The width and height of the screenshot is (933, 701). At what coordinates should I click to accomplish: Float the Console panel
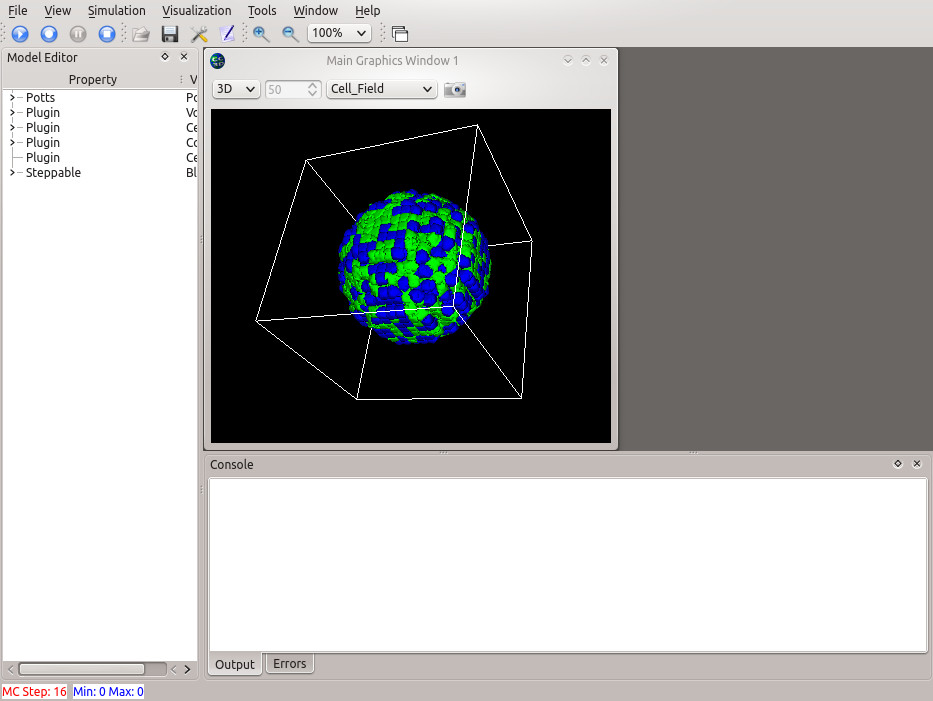coord(898,464)
